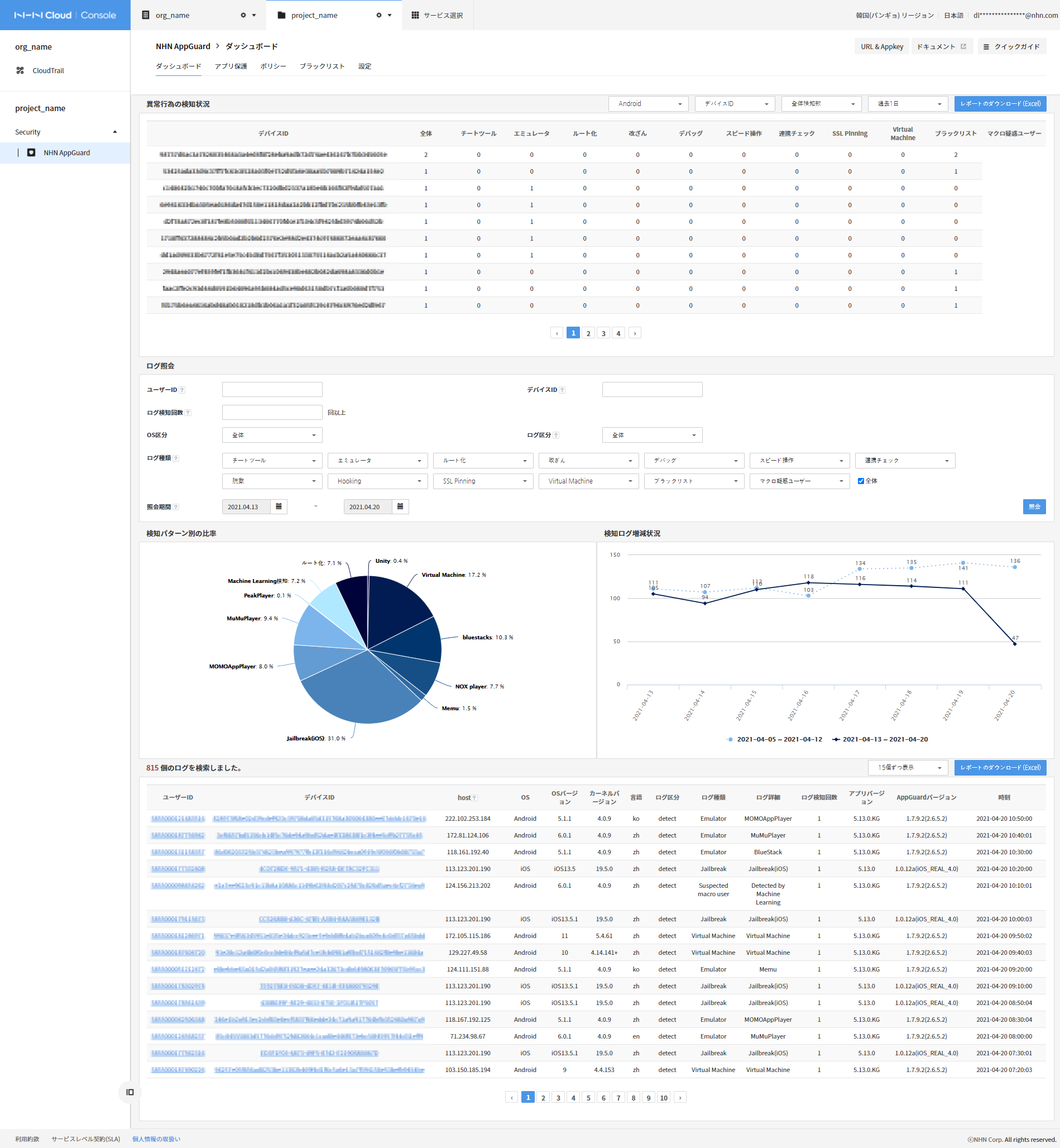Click the クイックガイド menu icon
This screenshot has width=1060, height=1148.
click(x=986, y=47)
